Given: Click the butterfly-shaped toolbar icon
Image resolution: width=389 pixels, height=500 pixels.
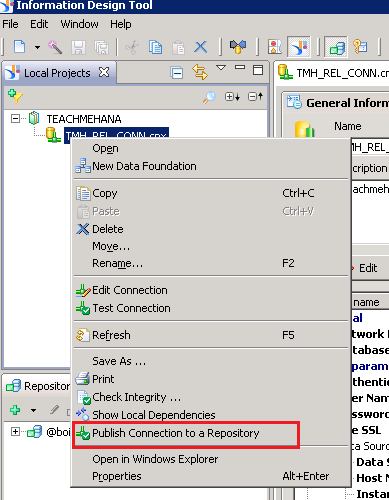Looking at the screenshot, I should [x=238, y=46].
